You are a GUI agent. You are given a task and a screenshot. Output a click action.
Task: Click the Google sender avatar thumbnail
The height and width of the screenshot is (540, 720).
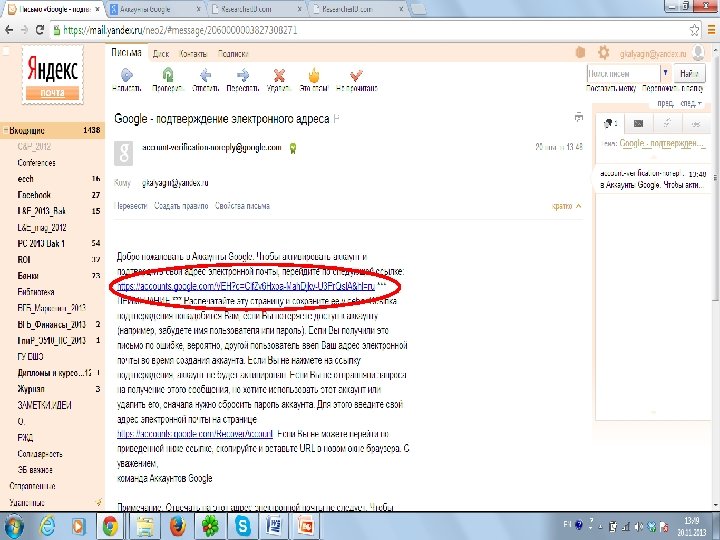pyautogui.click(x=124, y=153)
